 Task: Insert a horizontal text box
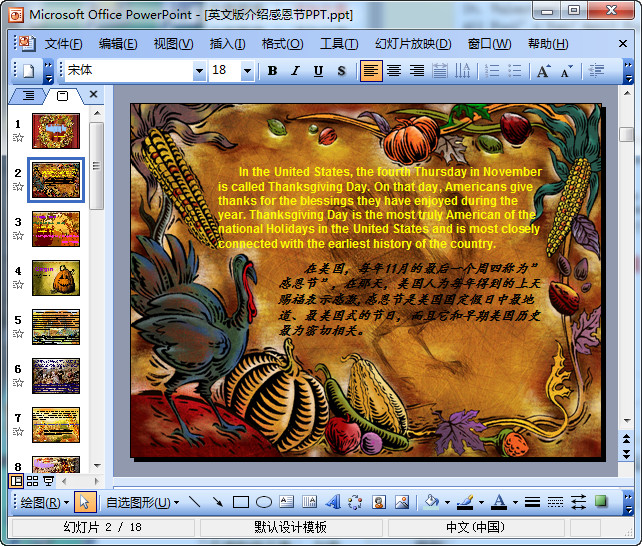pyautogui.click(x=286, y=502)
